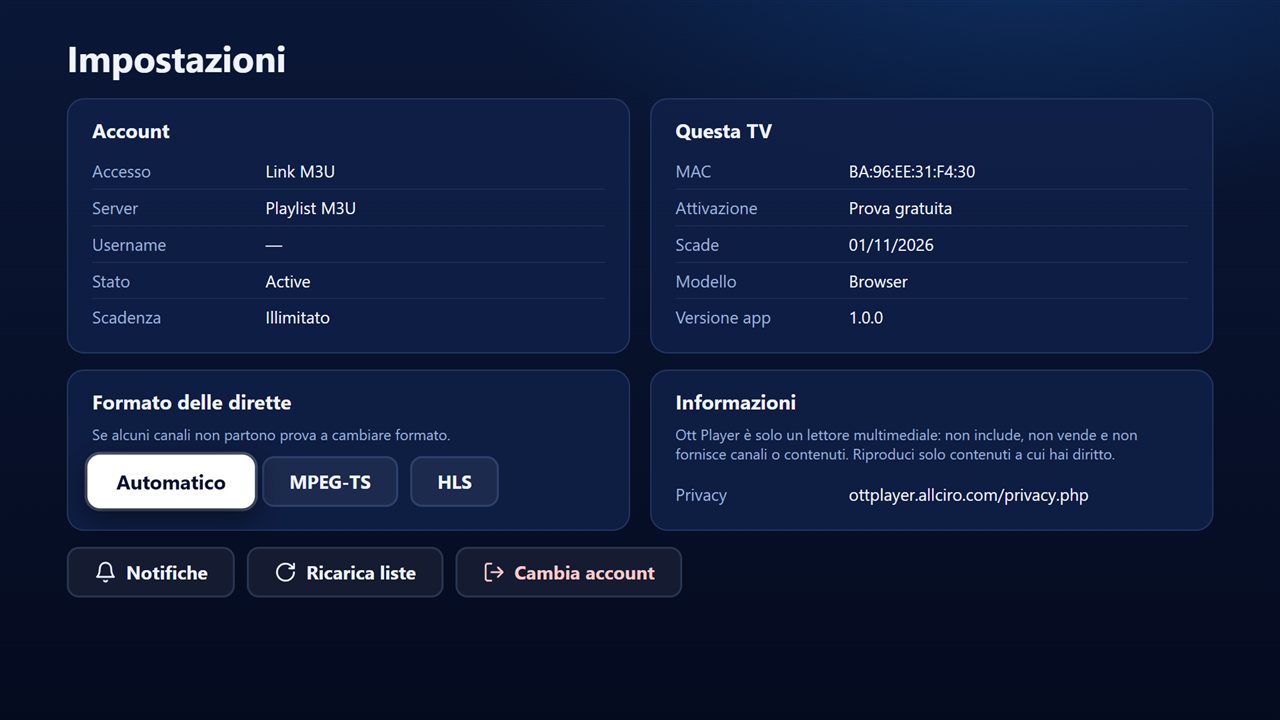Click the Scade date 01/11/2026
Image resolution: width=1280 pixels, height=720 pixels.
click(891, 245)
